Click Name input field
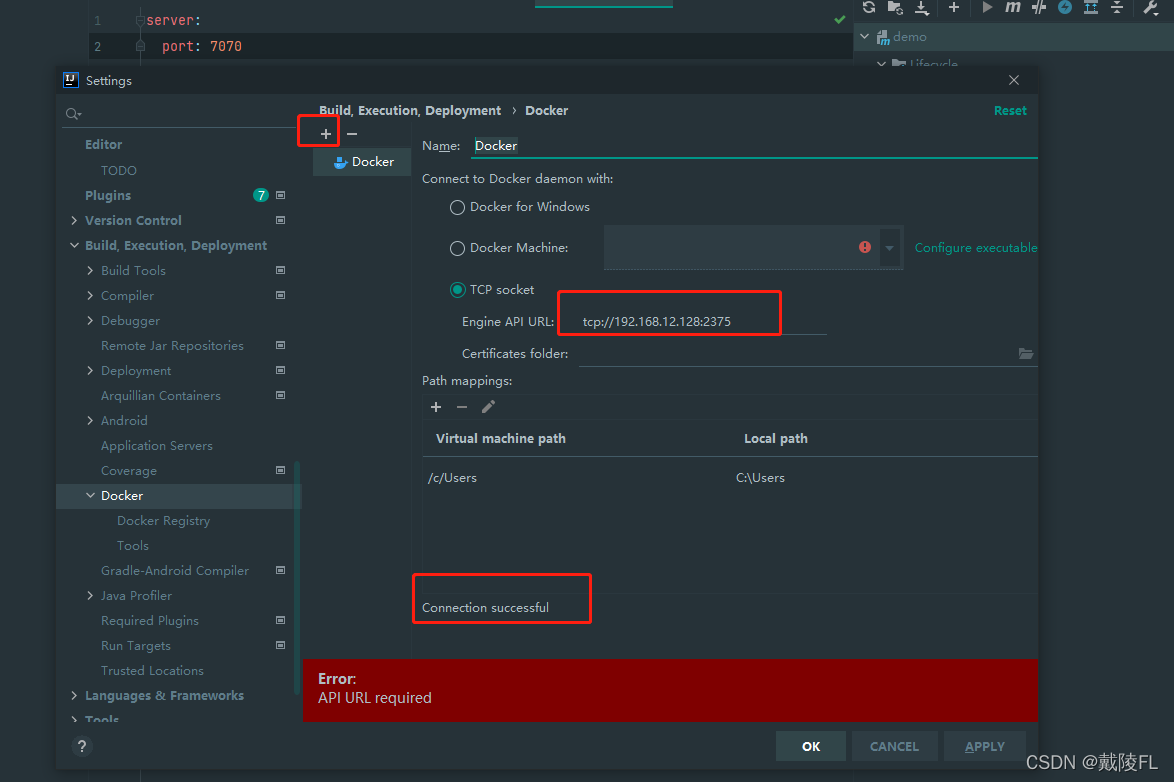The image size is (1174, 782). tap(755, 146)
